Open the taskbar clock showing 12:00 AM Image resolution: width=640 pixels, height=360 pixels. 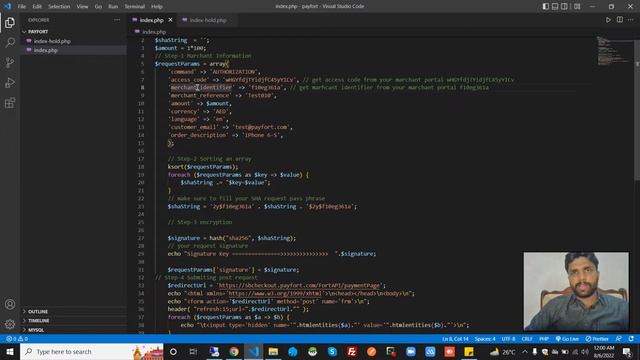click(604, 351)
